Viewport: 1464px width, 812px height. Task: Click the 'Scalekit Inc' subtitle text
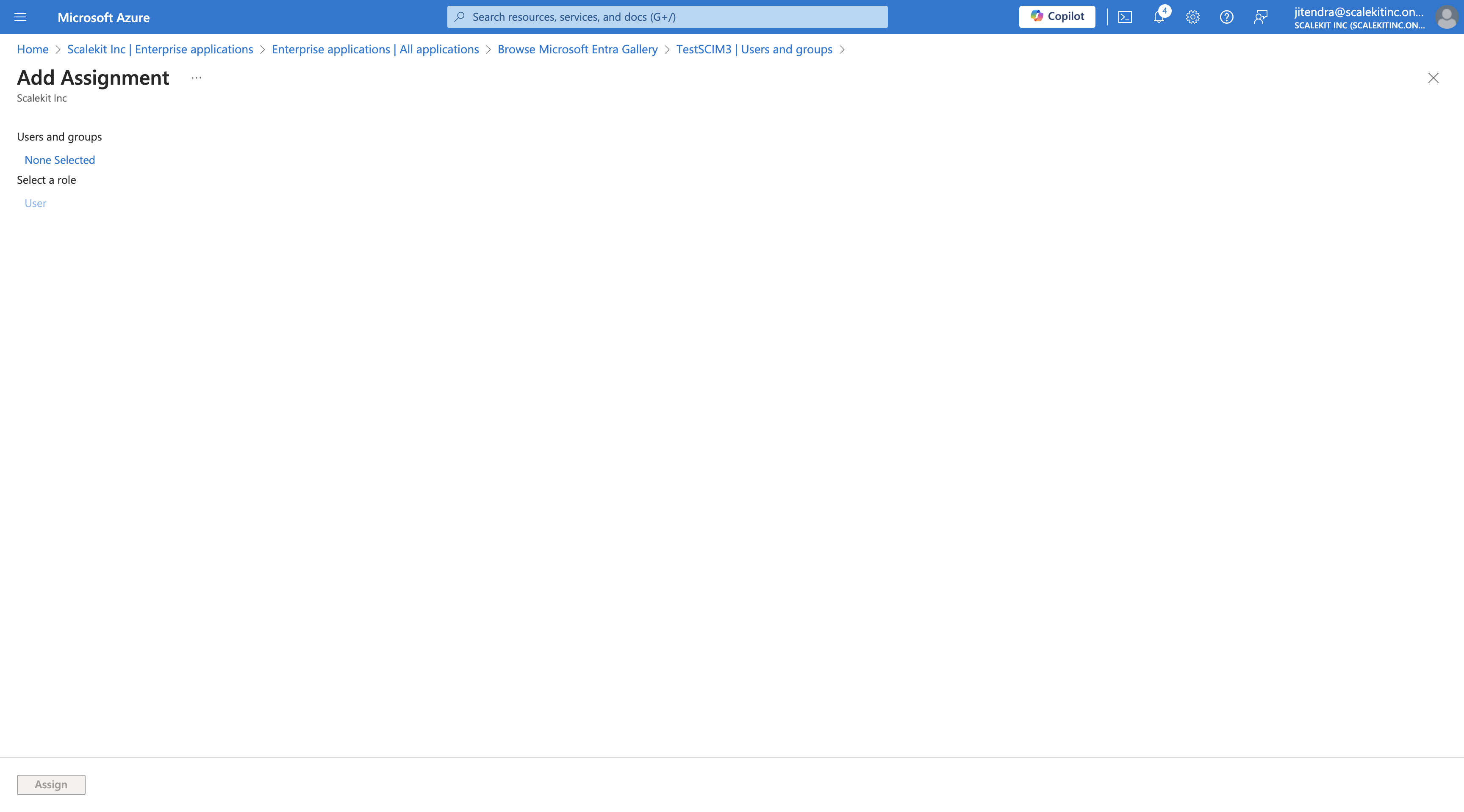coord(42,98)
